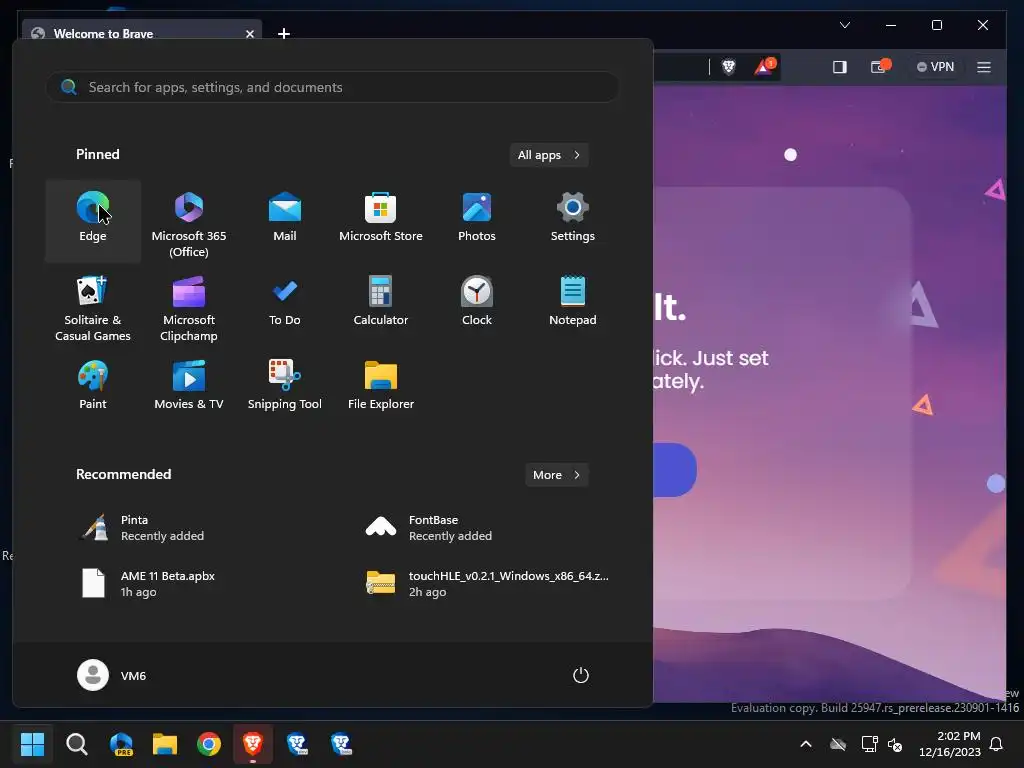Screen dimensions: 1024x768
Task: Open VM6 user account menu
Action: click(x=112, y=675)
